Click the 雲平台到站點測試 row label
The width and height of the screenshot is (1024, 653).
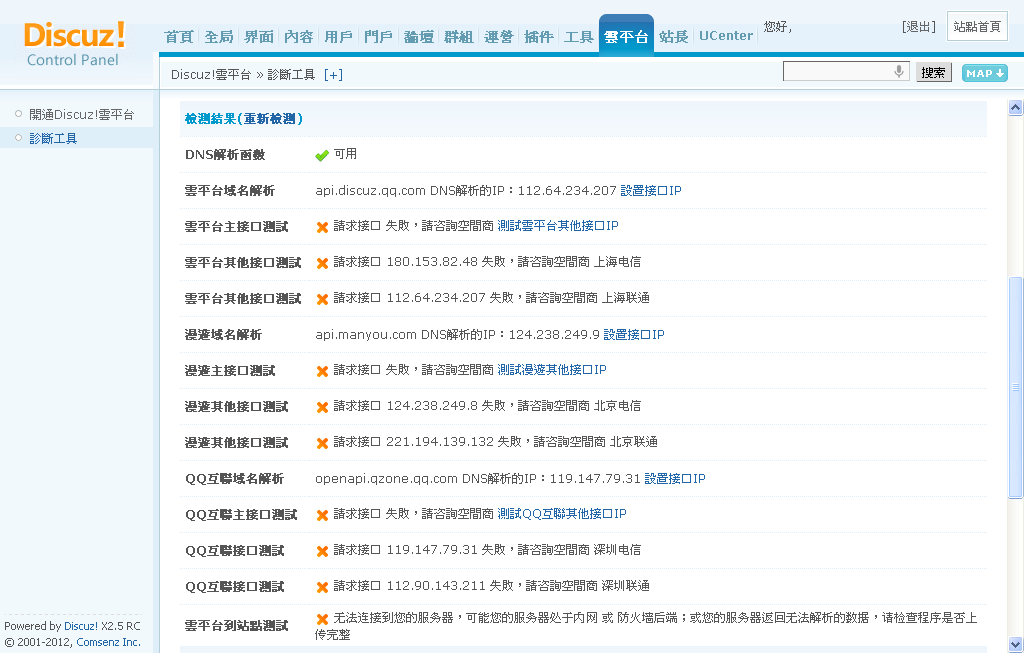pos(236,626)
